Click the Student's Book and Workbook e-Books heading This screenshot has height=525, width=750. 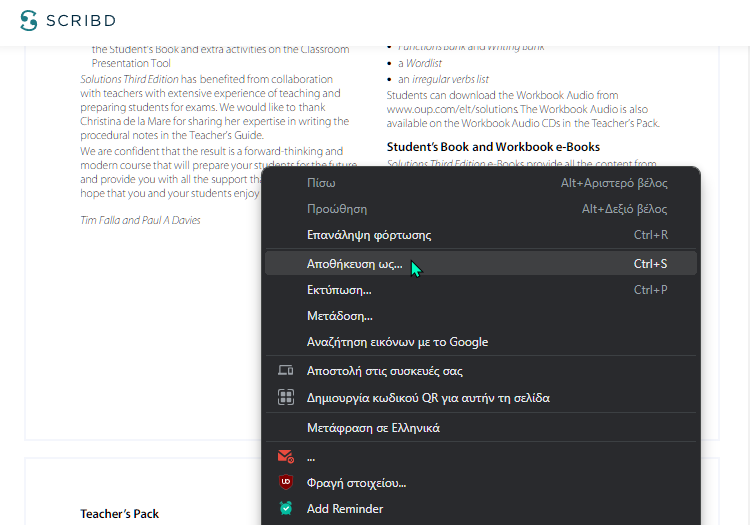click(493, 147)
